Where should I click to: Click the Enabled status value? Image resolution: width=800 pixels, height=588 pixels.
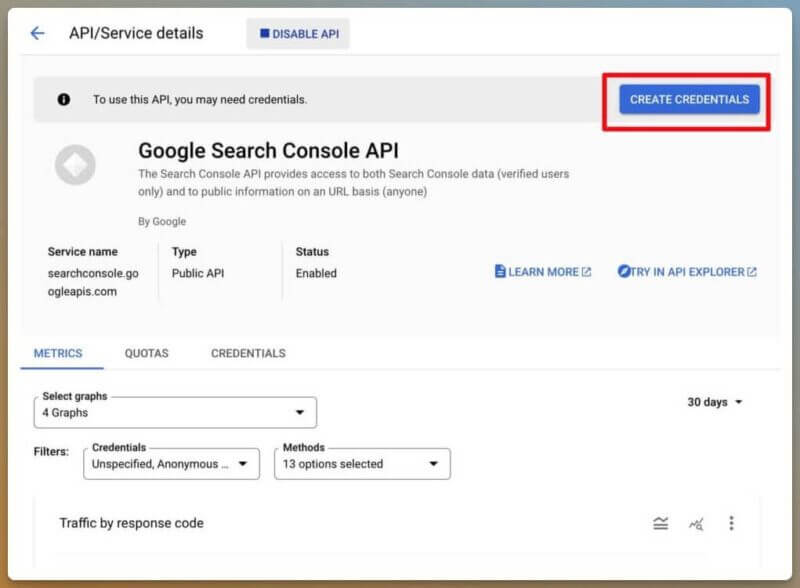[x=316, y=274]
